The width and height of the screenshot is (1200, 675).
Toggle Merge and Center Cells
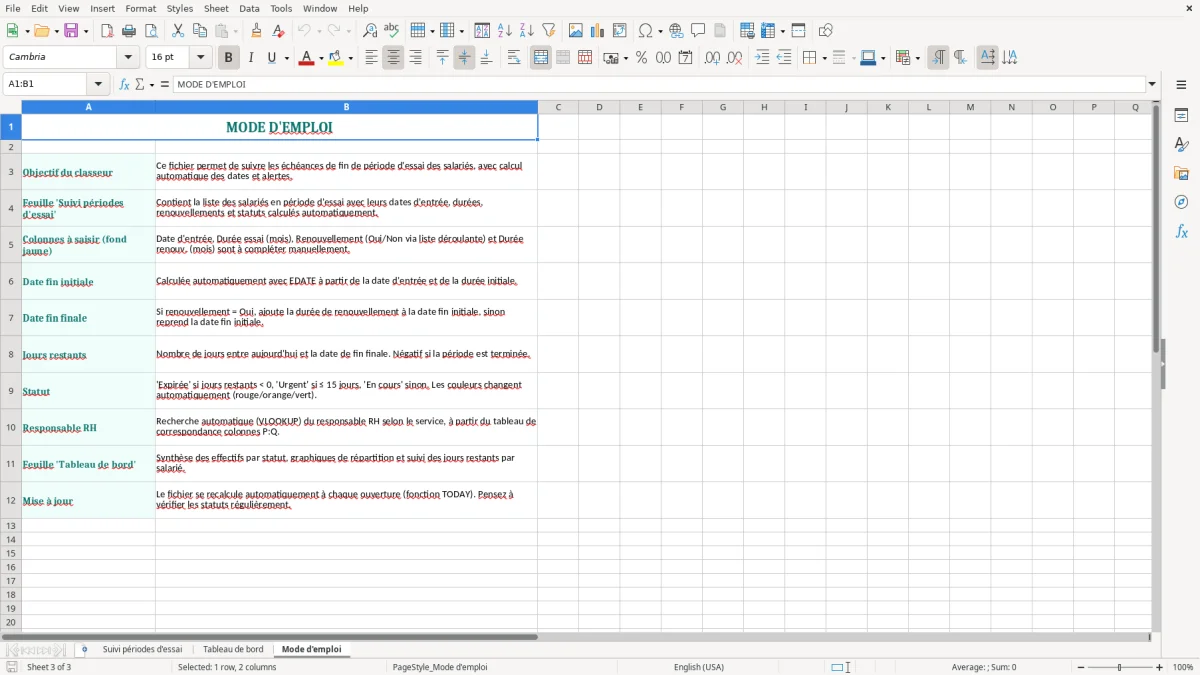pos(541,58)
